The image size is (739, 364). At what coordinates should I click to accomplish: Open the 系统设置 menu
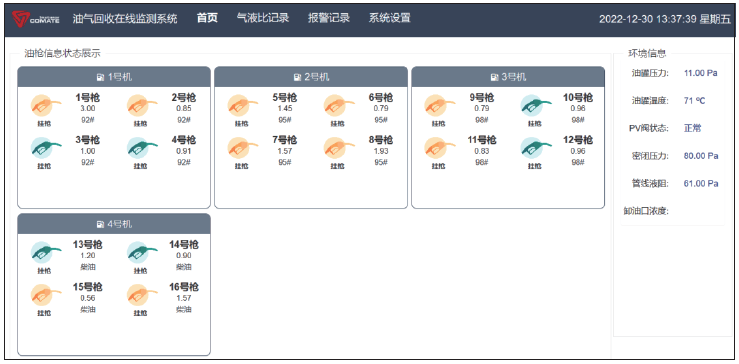coord(389,18)
